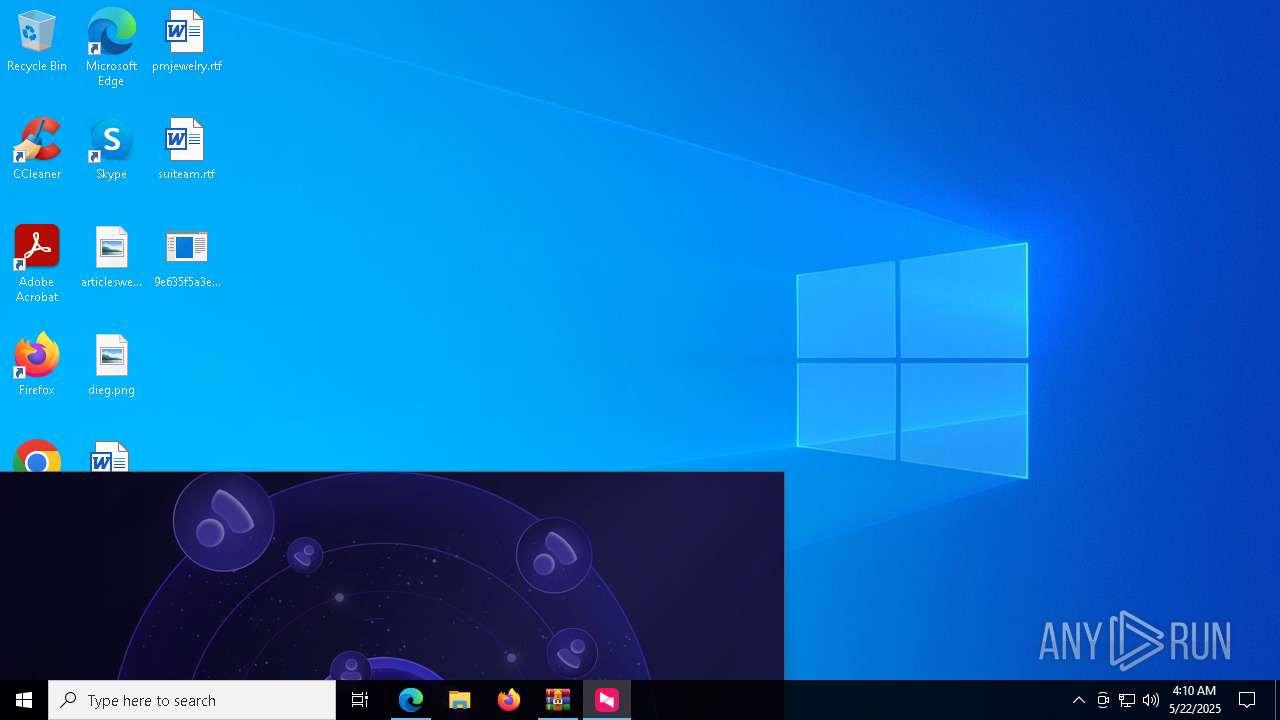
Task: Open Microsoft Edge from the taskbar
Action: pos(411,700)
